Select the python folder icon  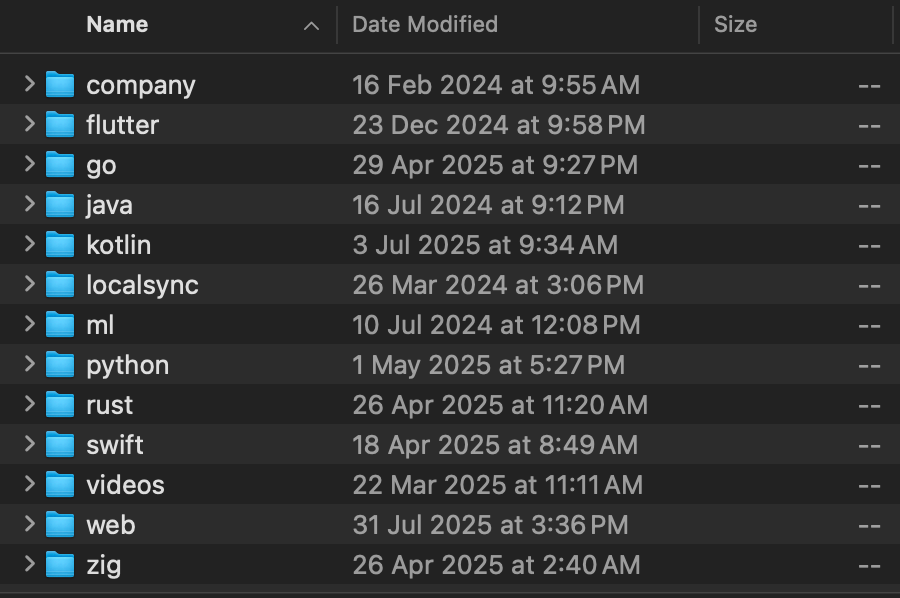60,364
